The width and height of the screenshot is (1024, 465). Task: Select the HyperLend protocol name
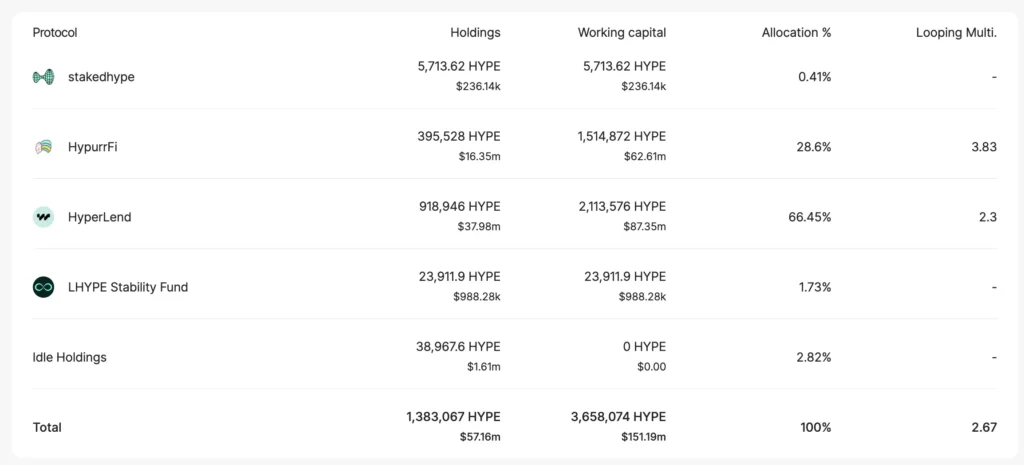point(99,217)
